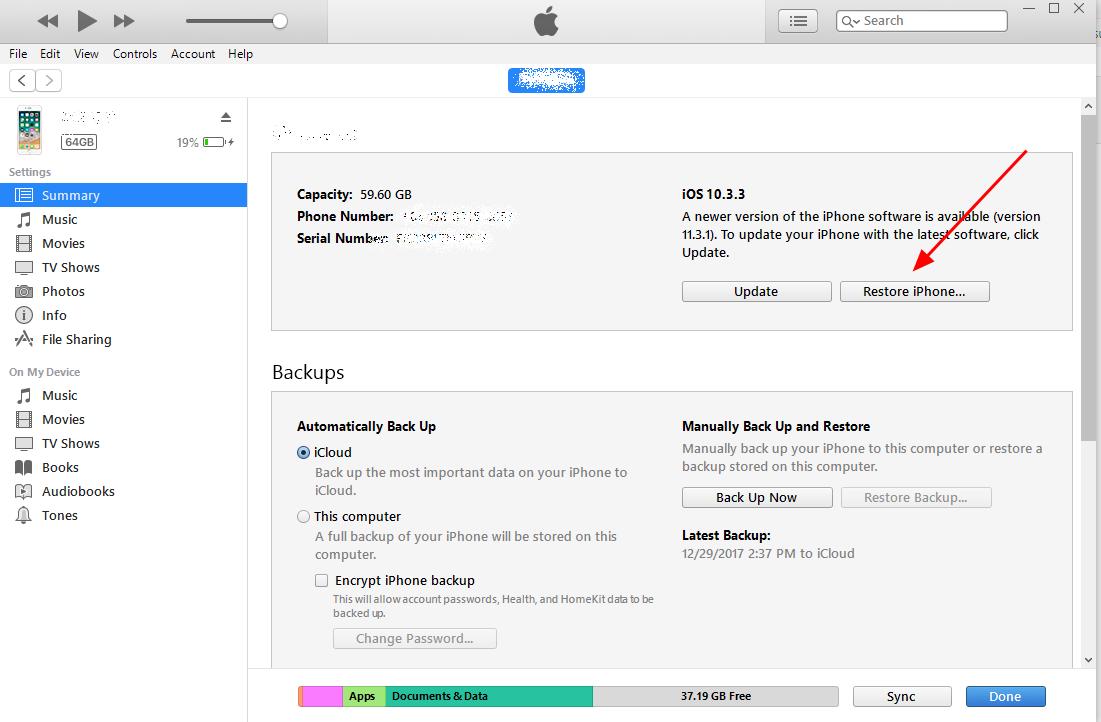Click Back Up Now
The height and width of the screenshot is (722, 1101).
pyautogui.click(x=757, y=497)
